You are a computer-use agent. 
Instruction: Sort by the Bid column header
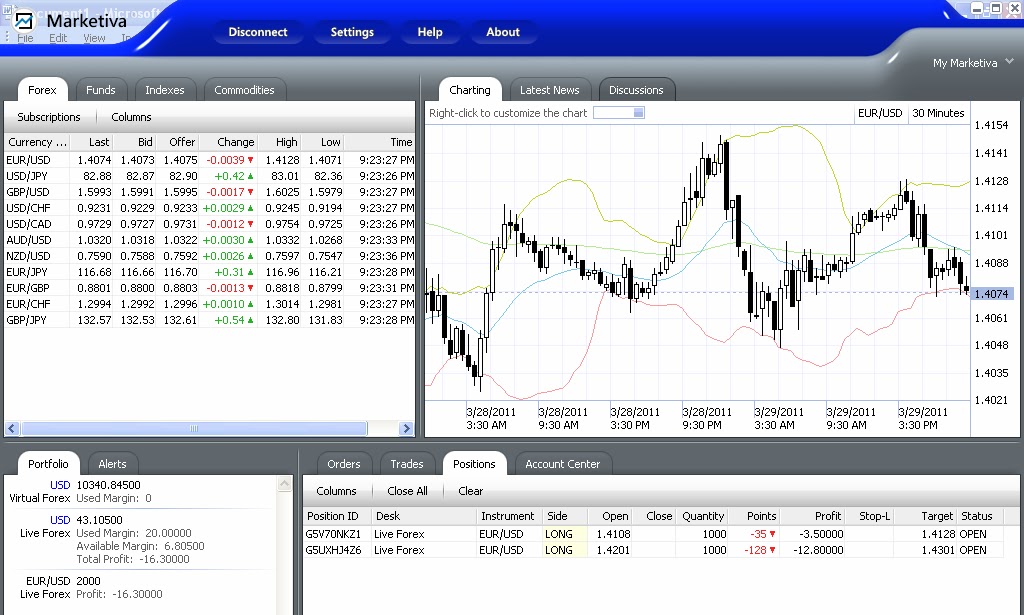pos(135,142)
